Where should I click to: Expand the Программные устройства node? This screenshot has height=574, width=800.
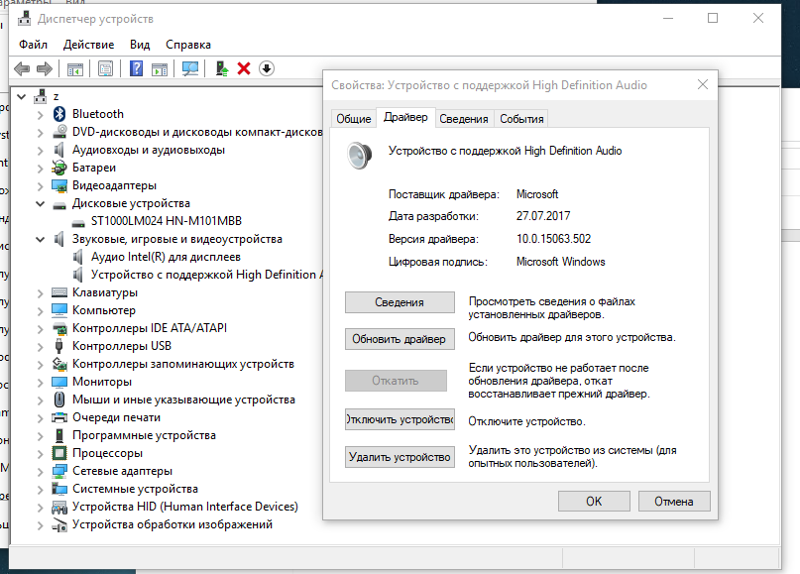(x=40, y=436)
